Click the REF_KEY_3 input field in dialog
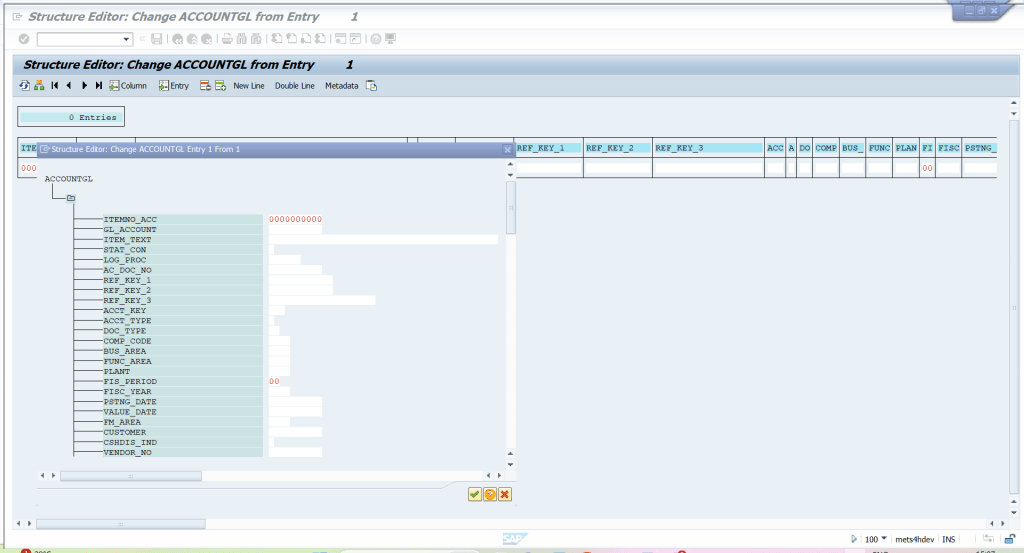The width and height of the screenshot is (1024, 553). click(322, 300)
